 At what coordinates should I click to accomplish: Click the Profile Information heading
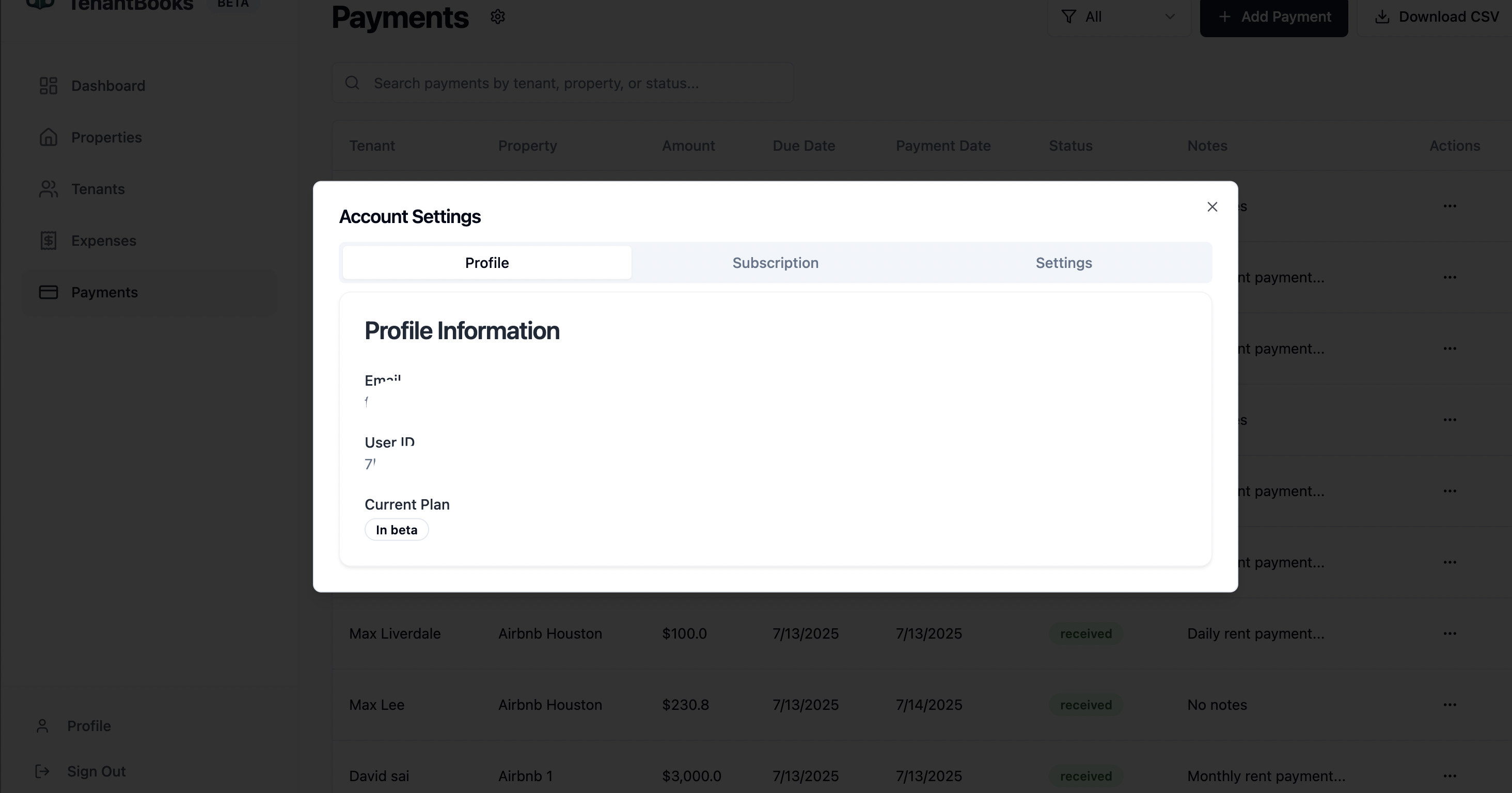click(462, 331)
